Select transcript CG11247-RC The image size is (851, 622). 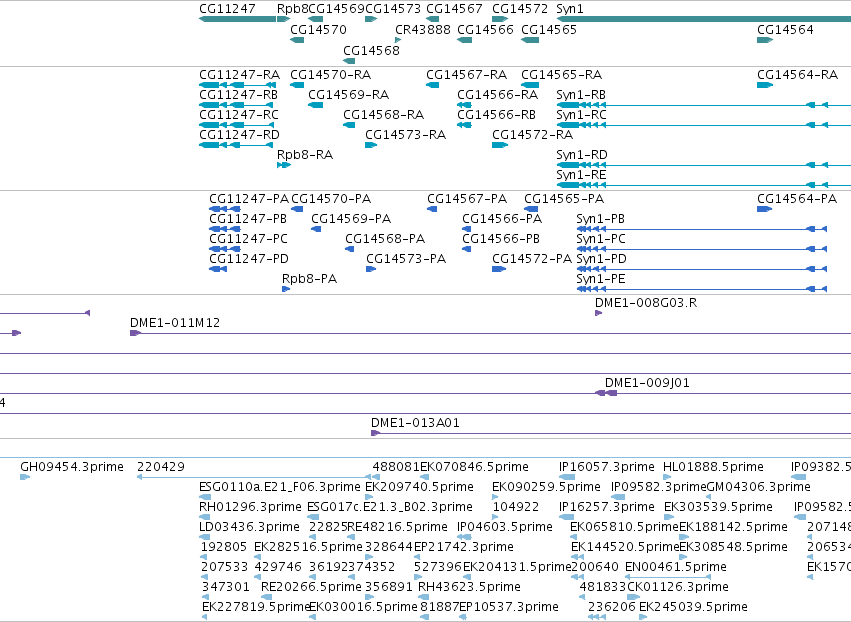[x=239, y=115]
